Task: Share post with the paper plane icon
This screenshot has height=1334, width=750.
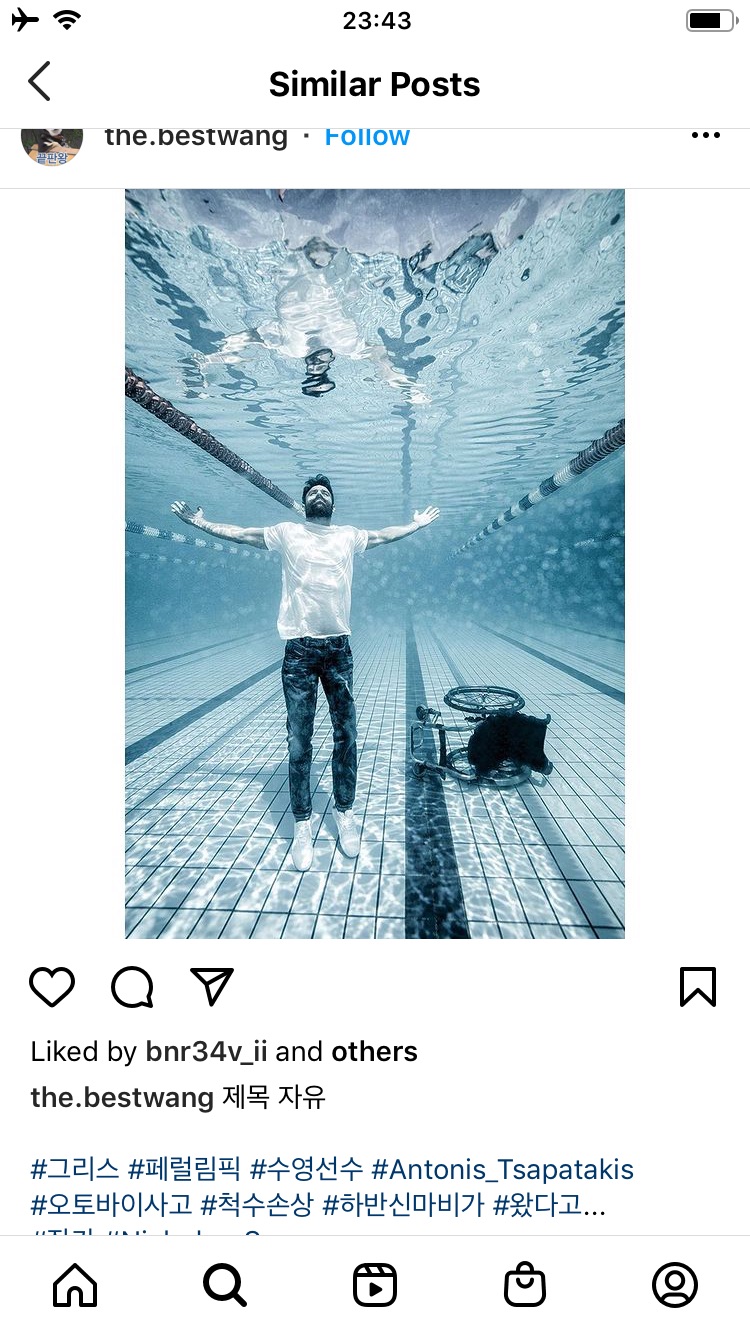Action: [212, 987]
